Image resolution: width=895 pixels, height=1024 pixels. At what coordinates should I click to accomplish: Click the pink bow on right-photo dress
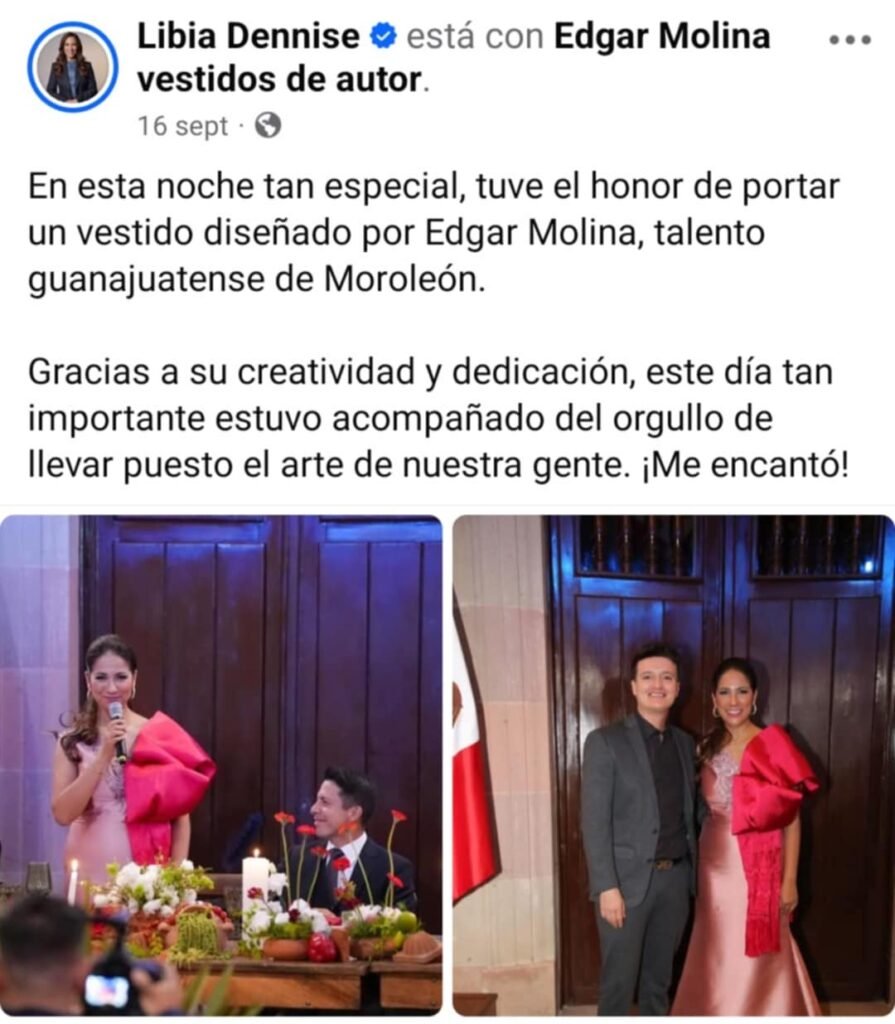tap(774, 780)
